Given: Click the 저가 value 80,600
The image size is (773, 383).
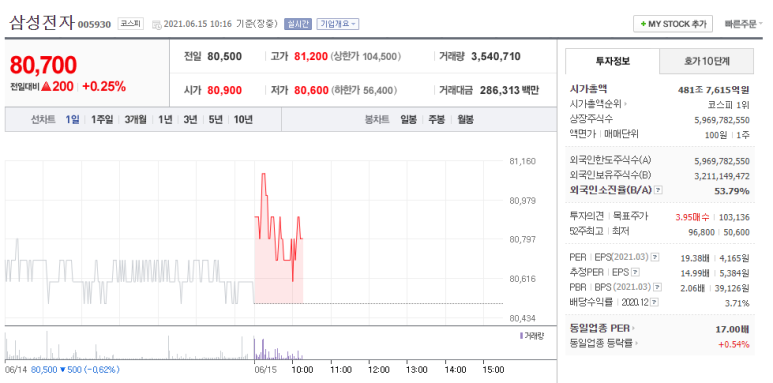Looking at the screenshot, I should [x=311, y=90].
